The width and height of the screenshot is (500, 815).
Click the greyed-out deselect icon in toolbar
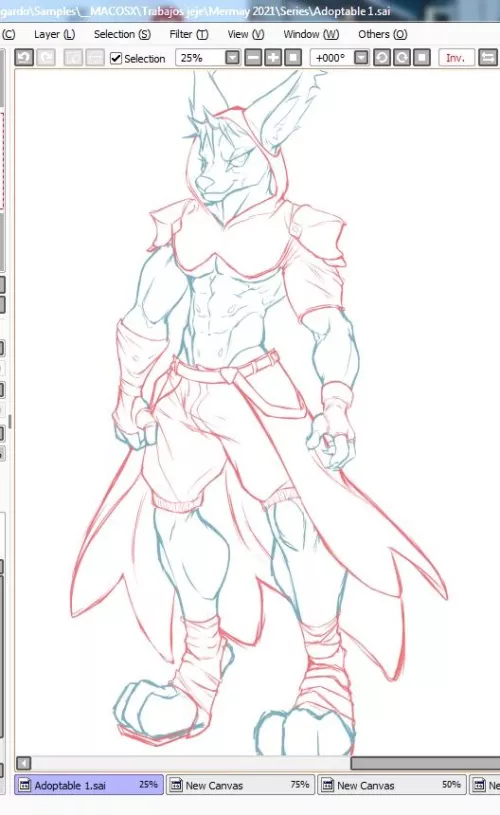(73, 57)
